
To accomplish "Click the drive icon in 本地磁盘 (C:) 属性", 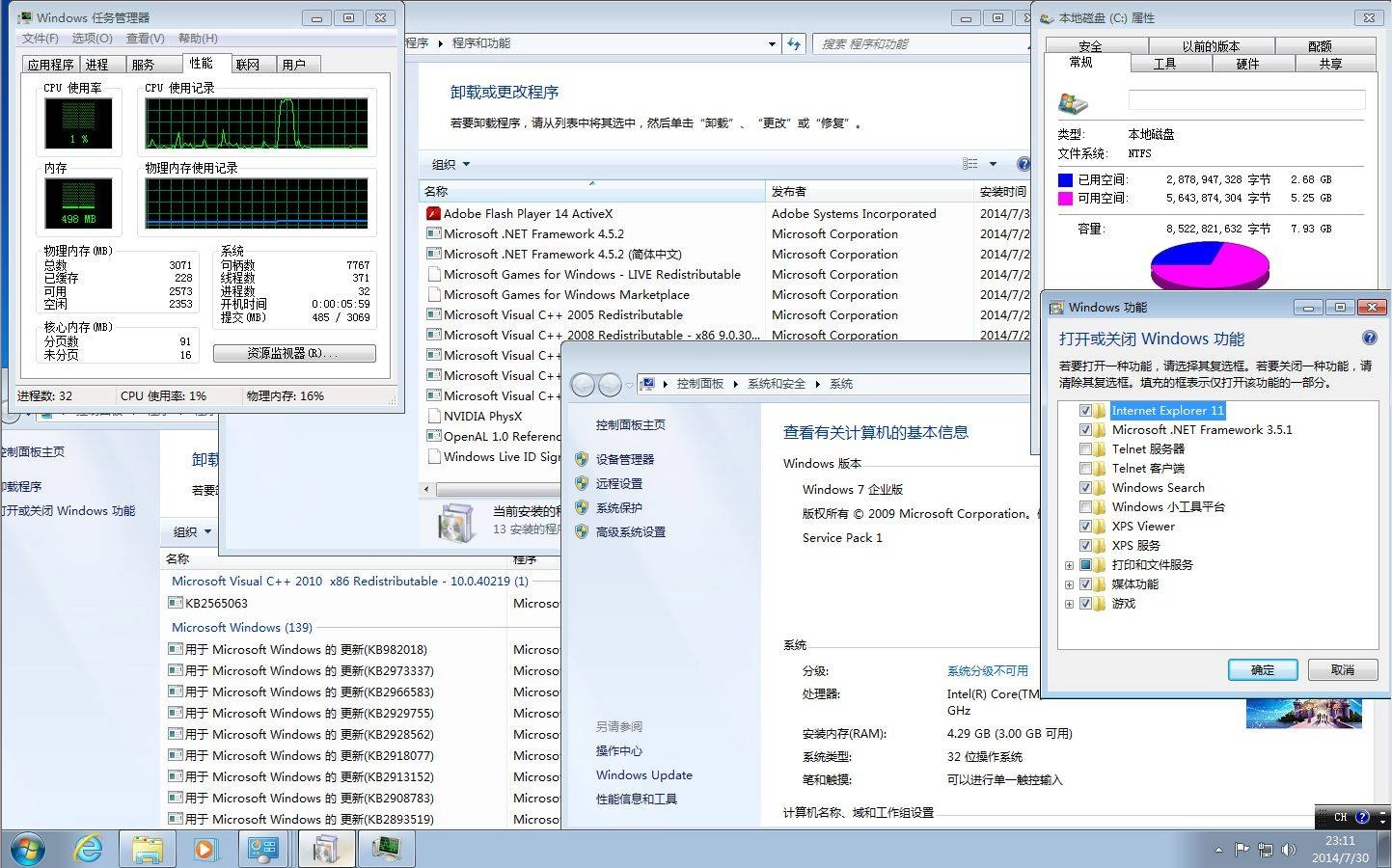I will click(1073, 103).
